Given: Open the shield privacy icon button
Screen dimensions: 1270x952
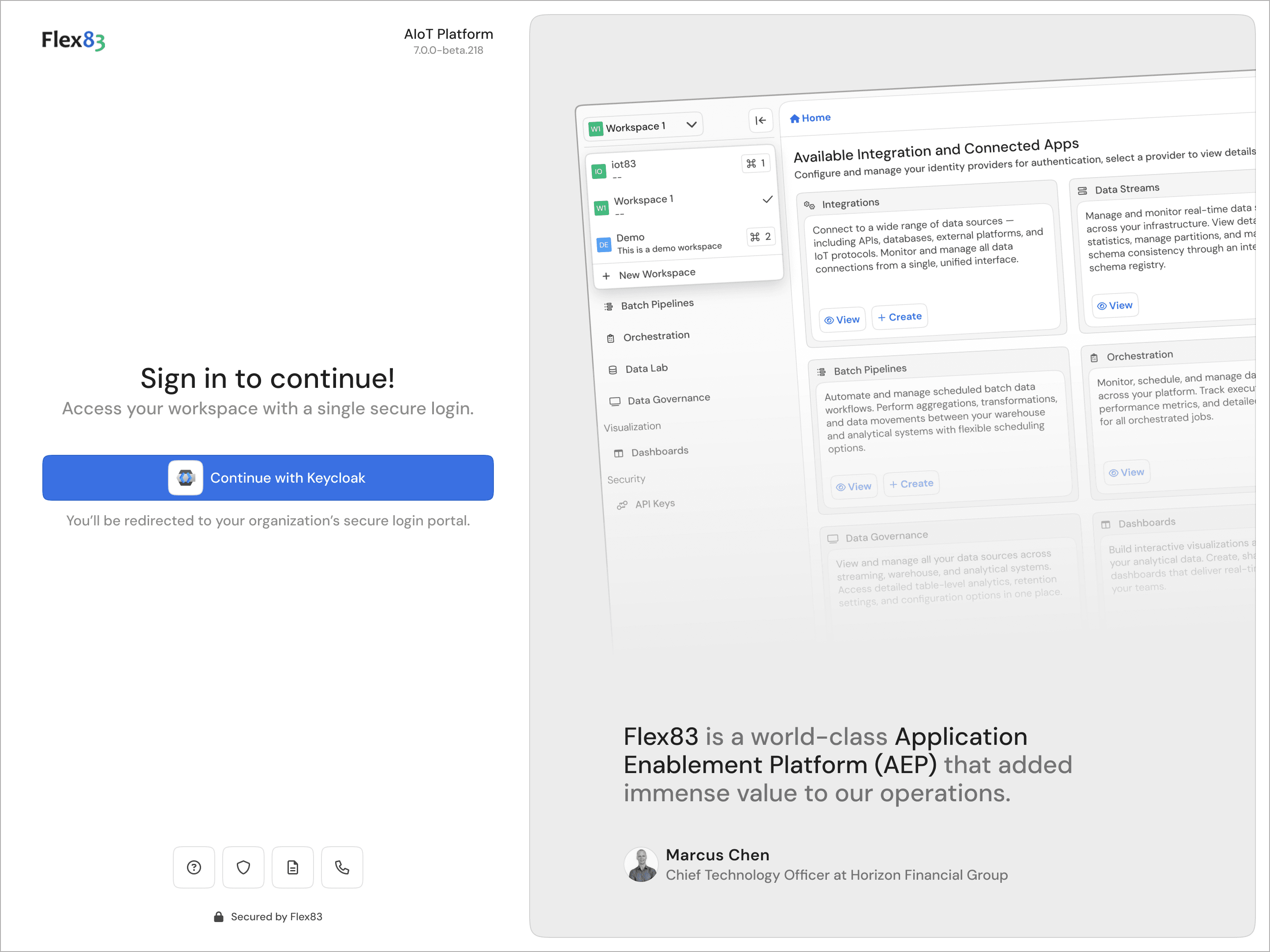Looking at the screenshot, I should [x=243, y=867].
